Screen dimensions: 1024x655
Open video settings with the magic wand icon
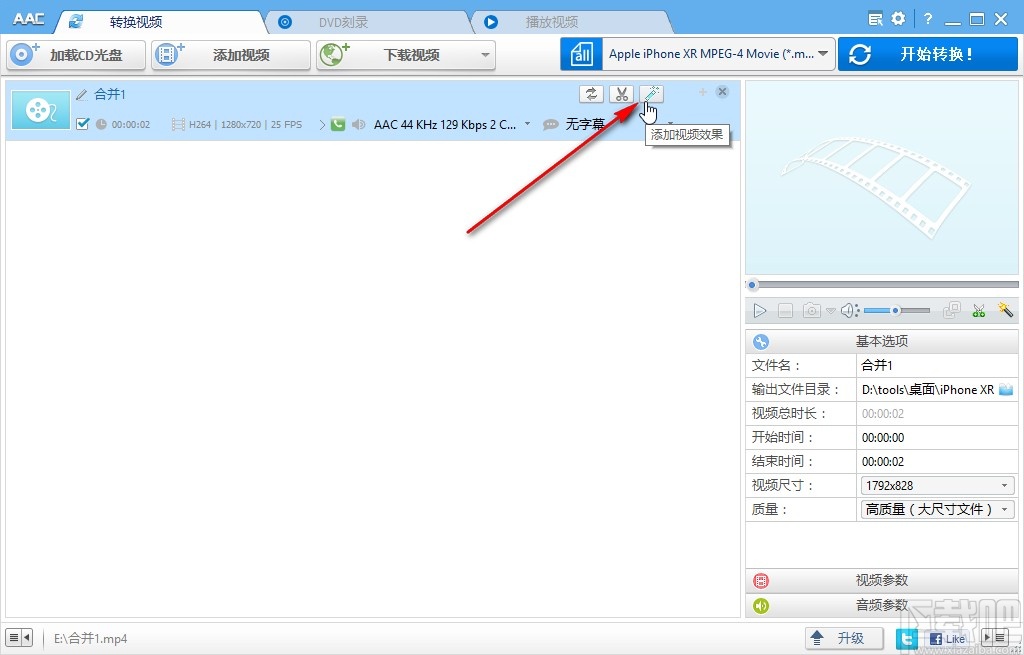(x=1005, y=310)
